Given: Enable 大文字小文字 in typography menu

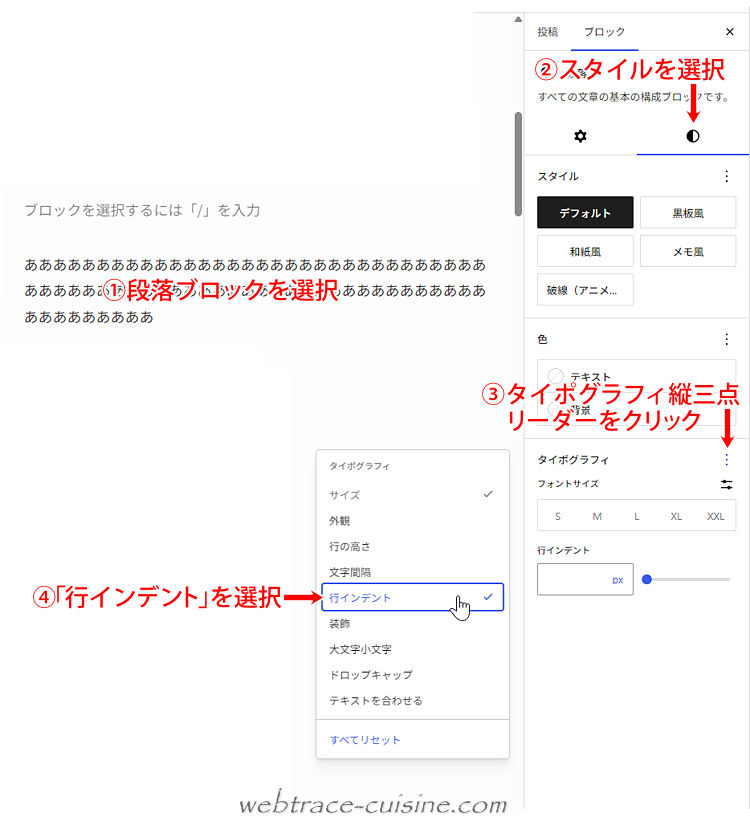Looking at the screenshot, I should pyautogui.click(x=413, y=649).
